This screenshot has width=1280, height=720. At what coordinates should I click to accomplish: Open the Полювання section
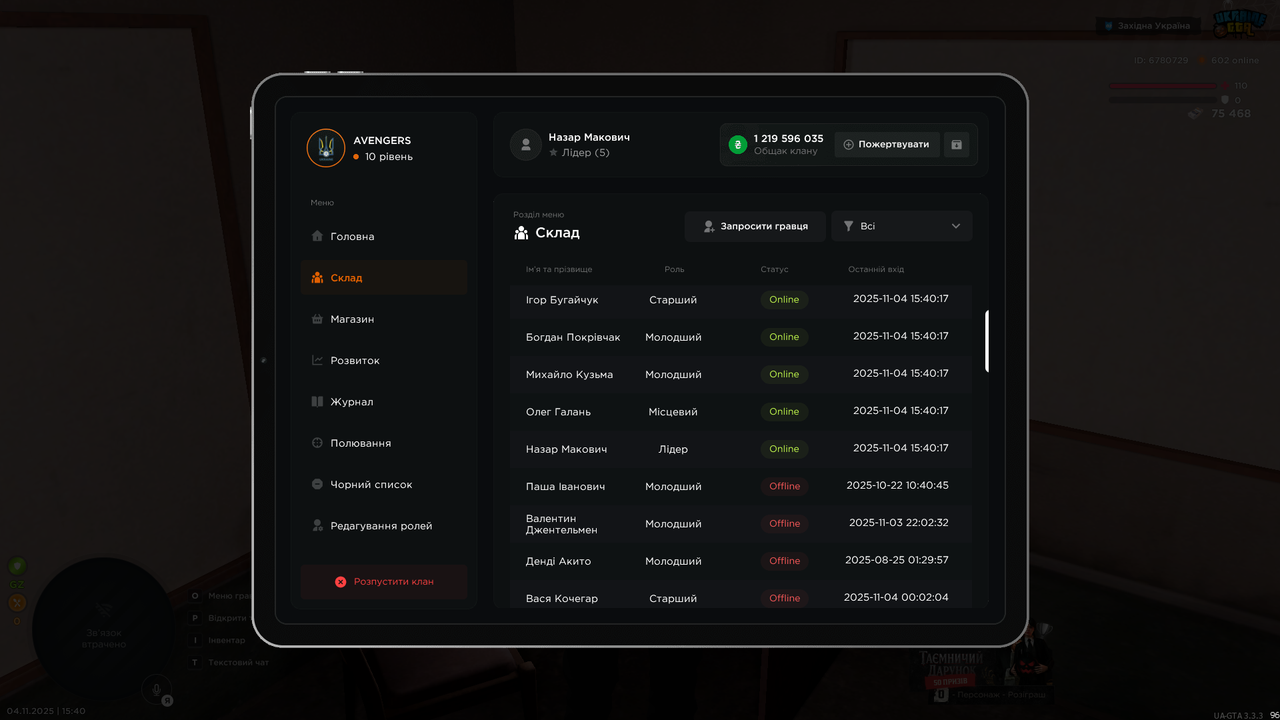pos(383,443)
